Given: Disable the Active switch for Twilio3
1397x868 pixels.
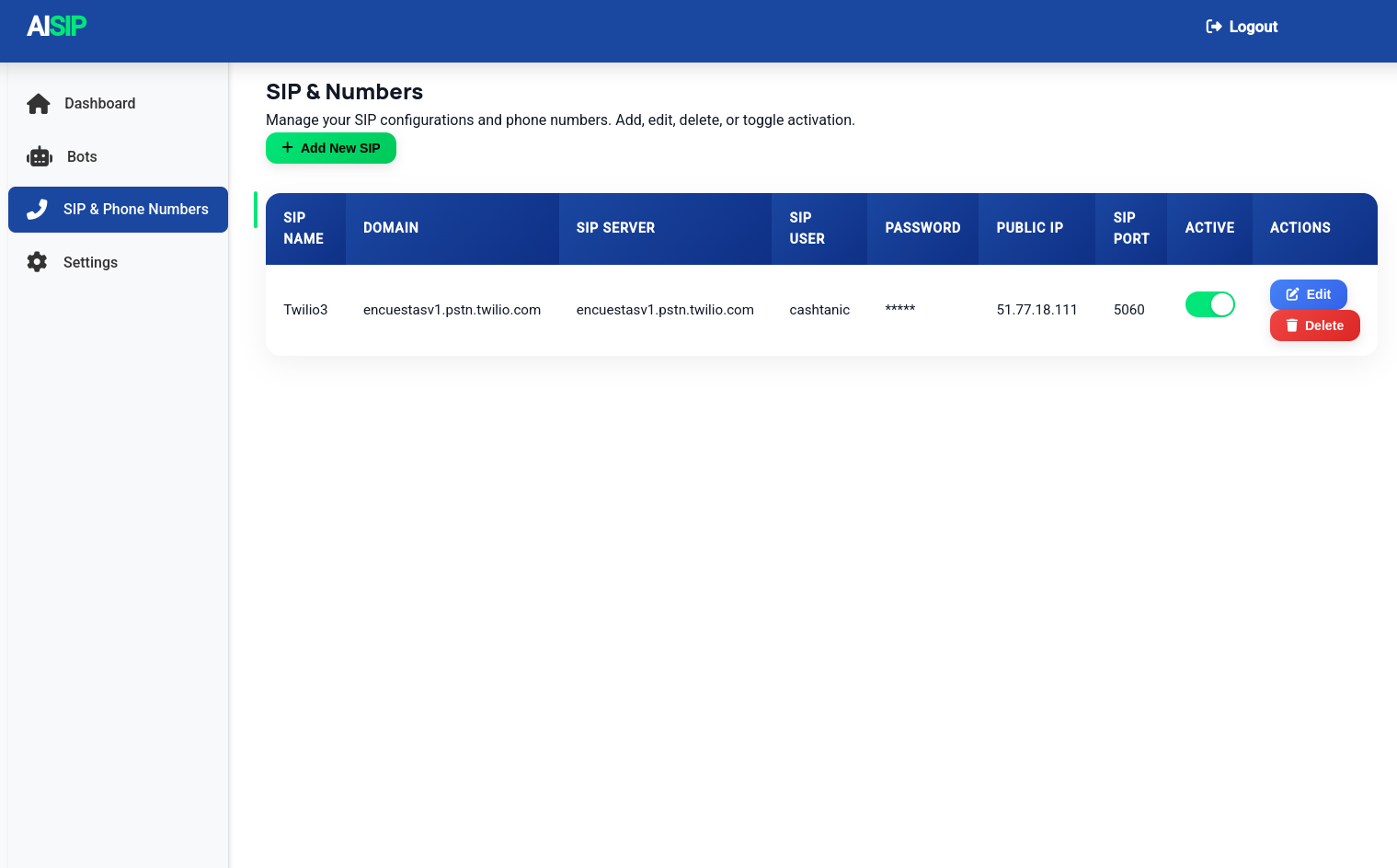Looking at the screenshot, I should tap(1209, 304).
